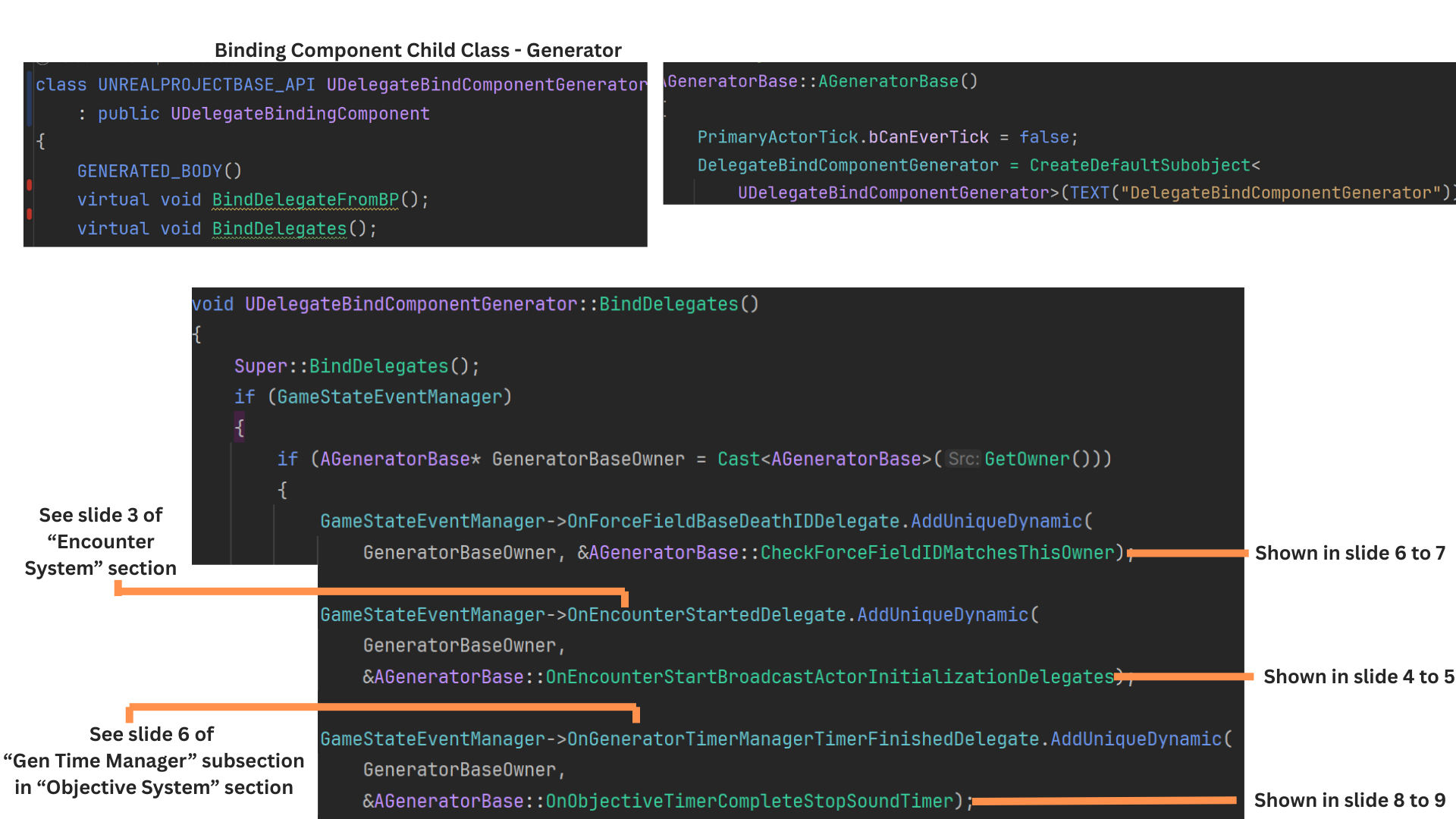The height and width of the screenshot is (819, 1456).
Task: Click OnGeneratorTimerManagerTimerFinishedDelegate identifier
Action: pyautogui.click(x=803, y=739)
